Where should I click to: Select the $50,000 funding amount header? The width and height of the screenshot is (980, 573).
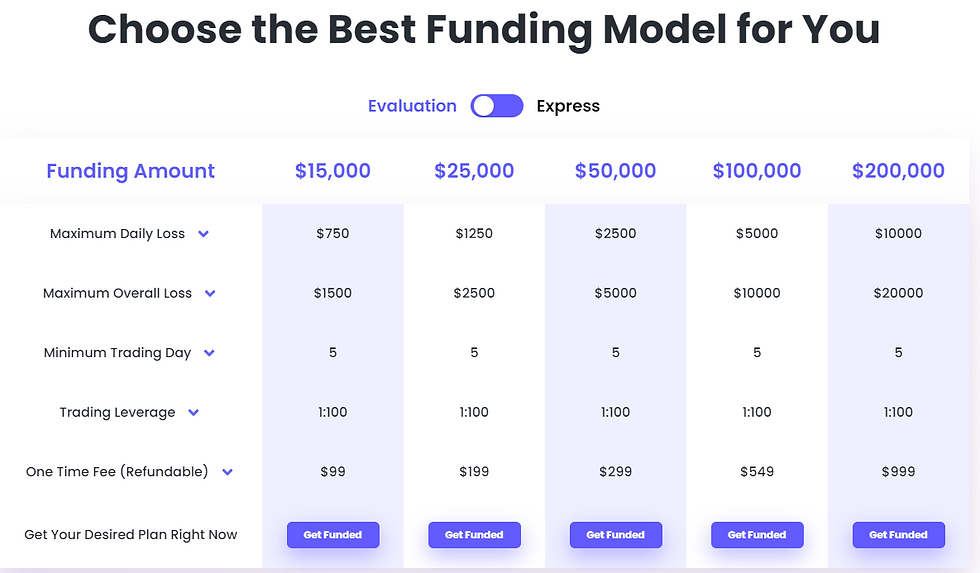616,171
